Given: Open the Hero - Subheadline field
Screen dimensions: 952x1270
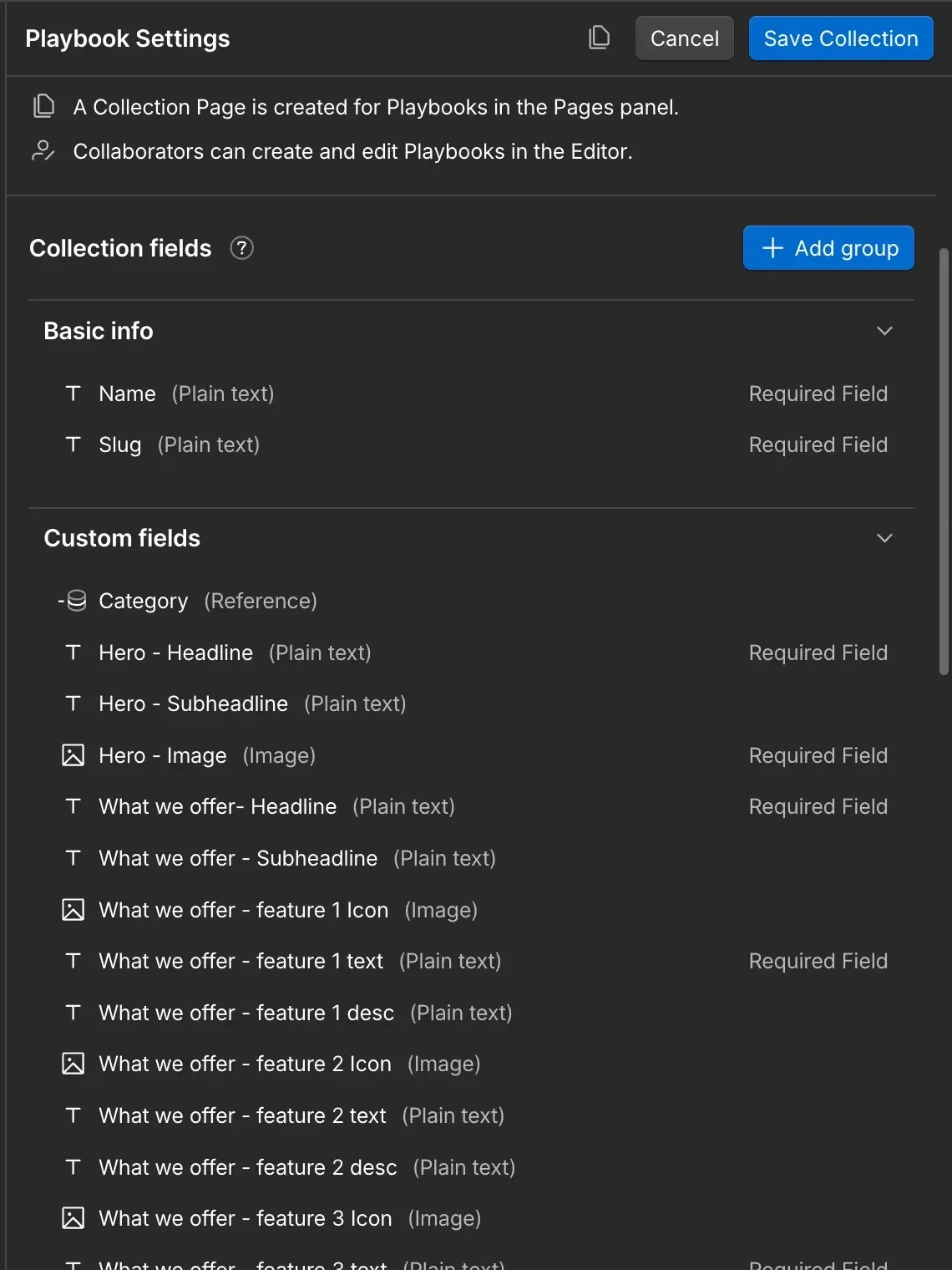Looking at the screenshot, I should 472,704.
